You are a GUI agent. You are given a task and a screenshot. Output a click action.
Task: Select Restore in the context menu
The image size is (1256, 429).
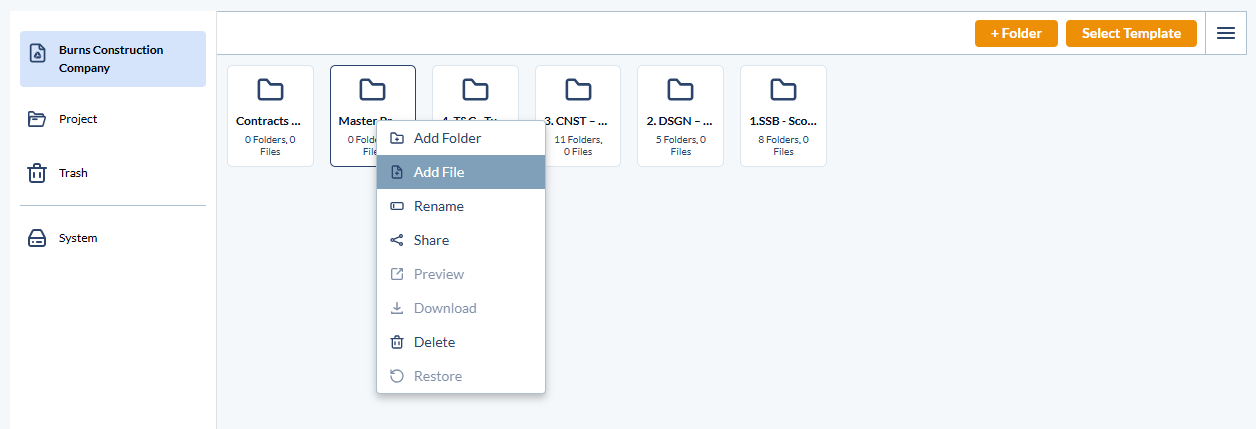click(438, 376)
